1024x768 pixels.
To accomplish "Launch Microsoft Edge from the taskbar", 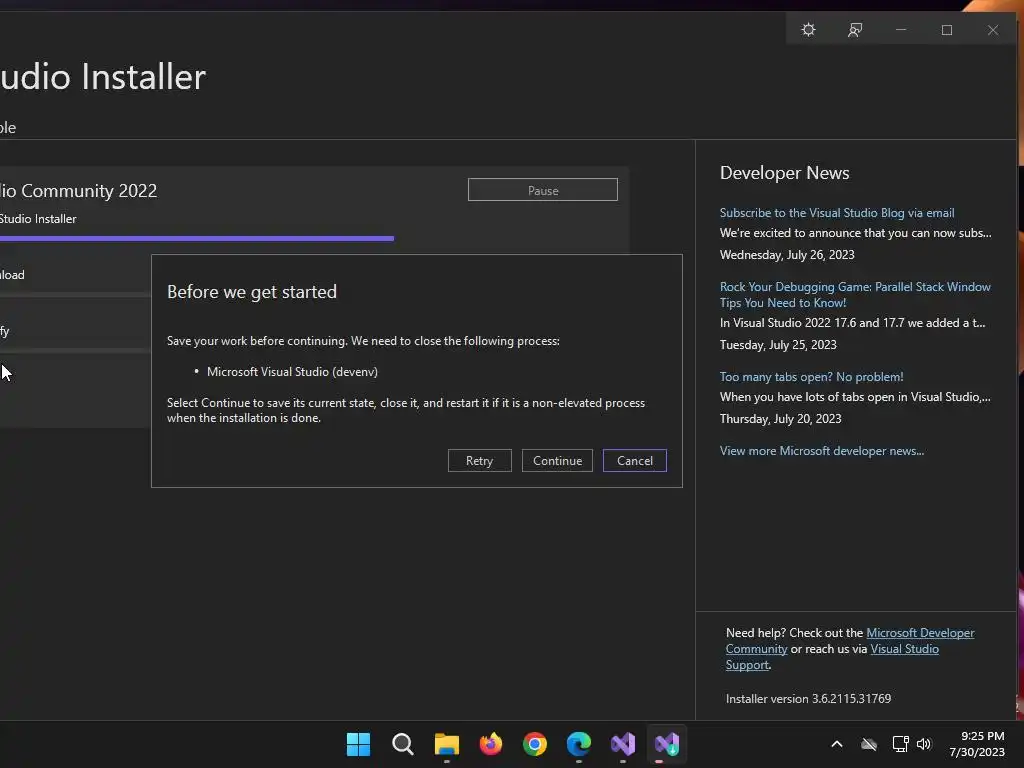I will coord(579,744).
